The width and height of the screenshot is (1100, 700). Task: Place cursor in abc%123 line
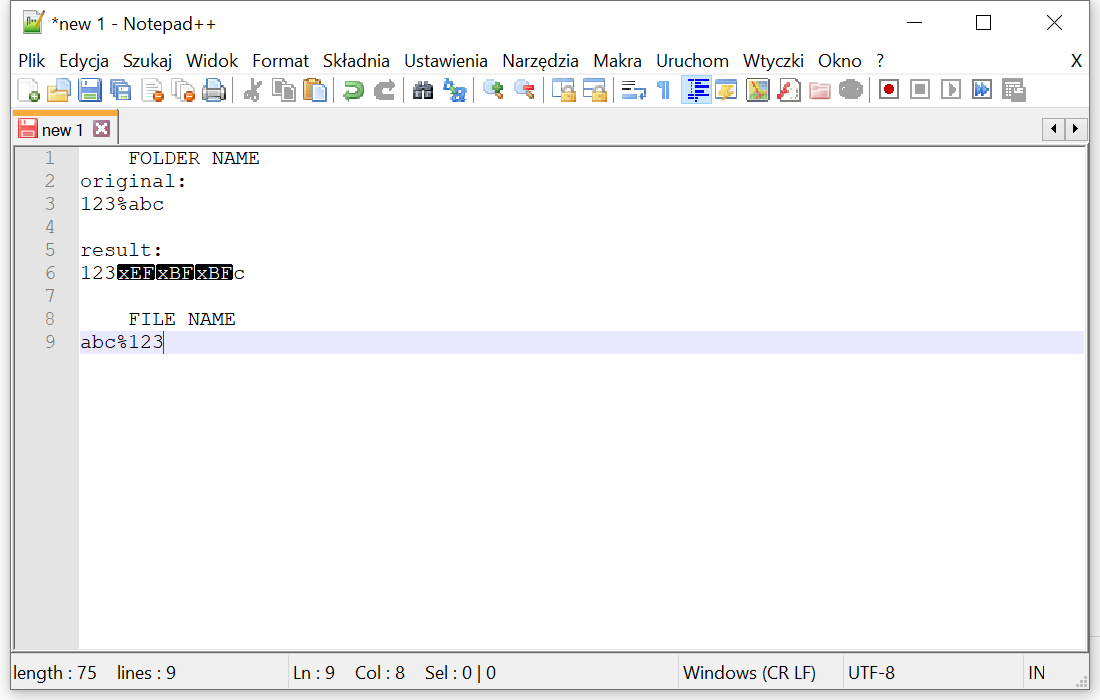click(121, 342)
